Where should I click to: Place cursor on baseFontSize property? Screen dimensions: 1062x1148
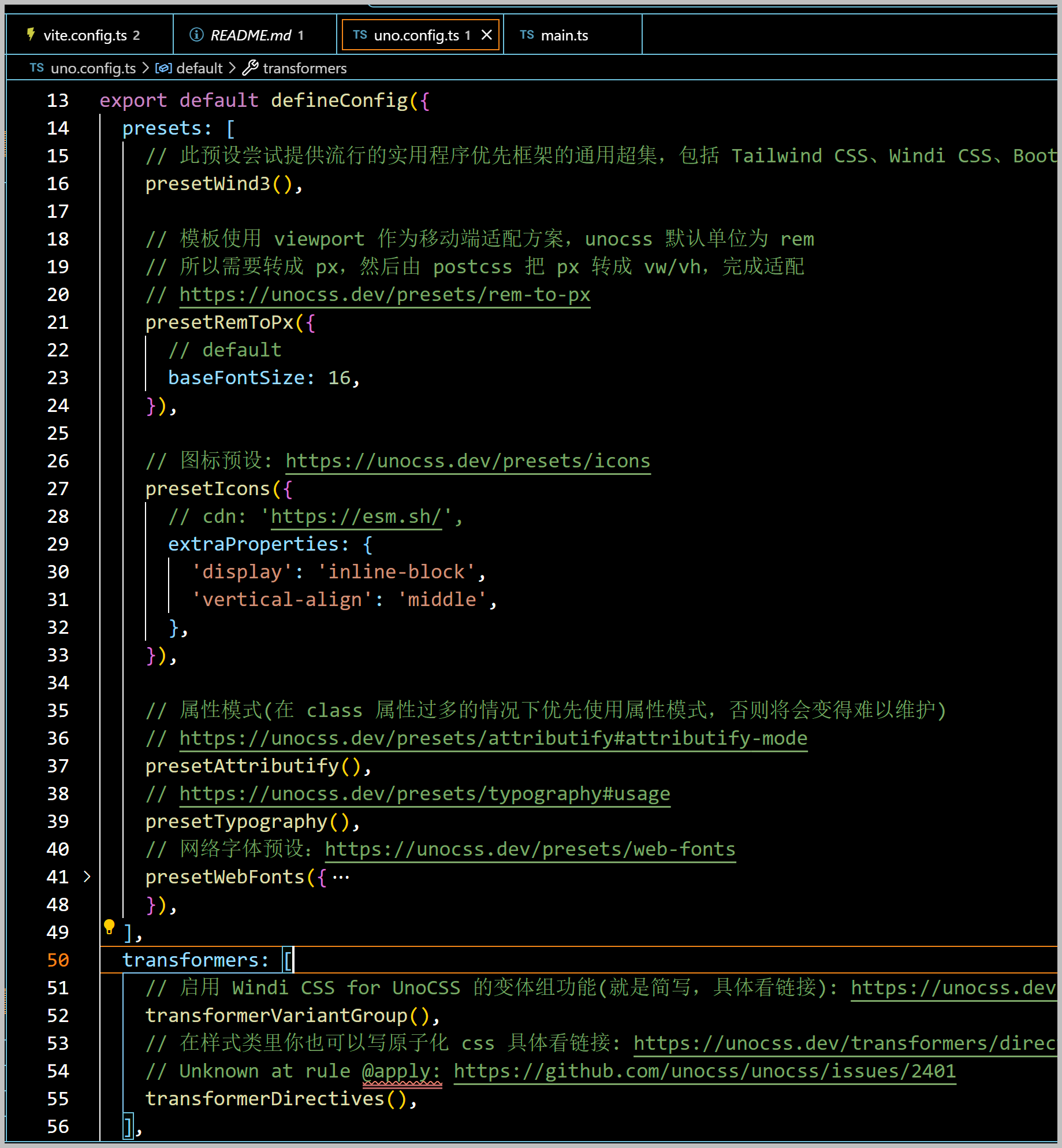point(236,378)
